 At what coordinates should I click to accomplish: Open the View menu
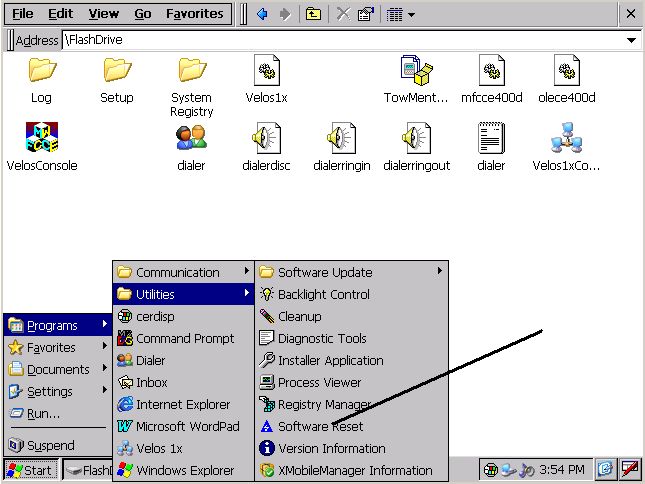pos(104,14)
